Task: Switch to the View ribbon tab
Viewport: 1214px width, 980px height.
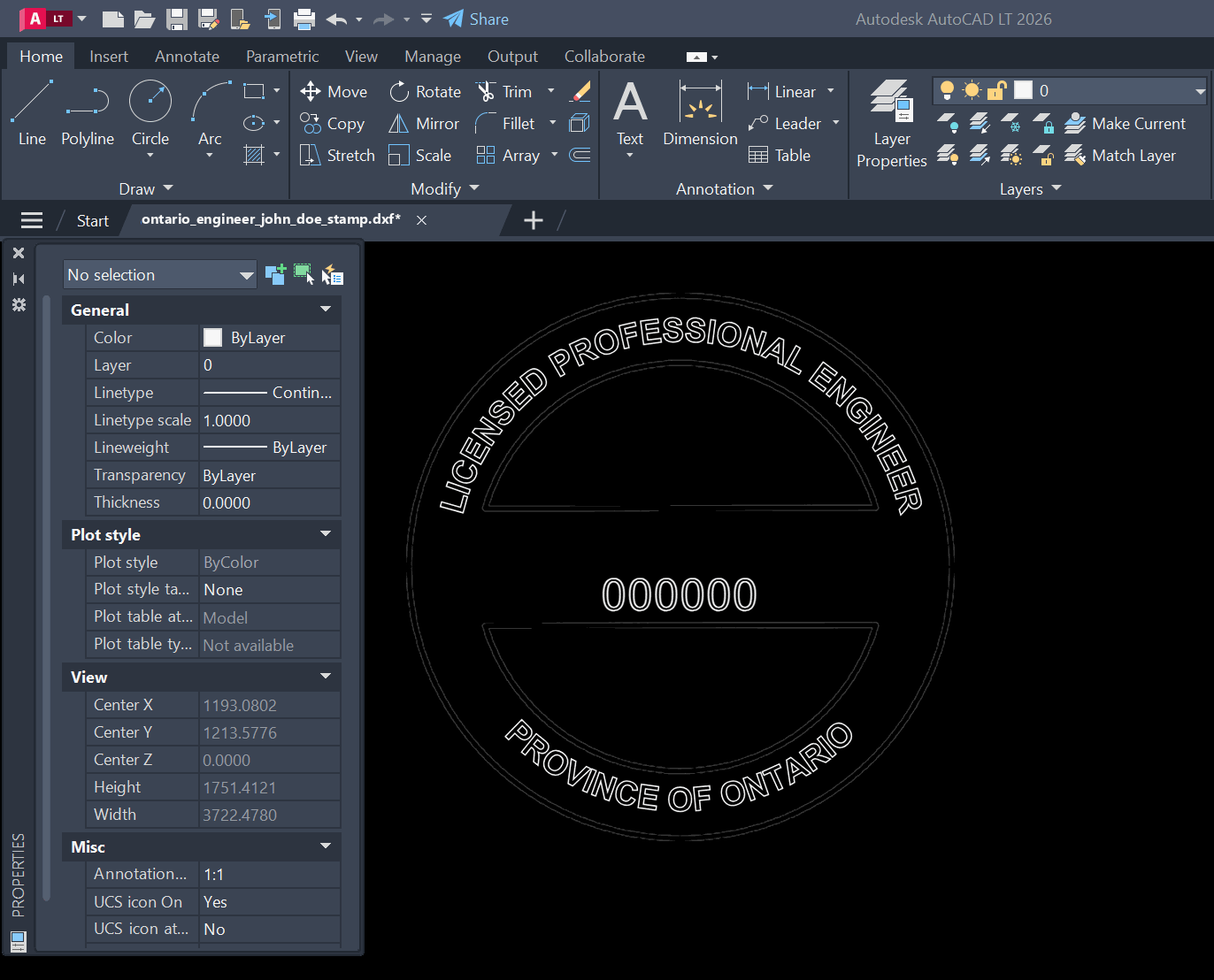Action: 361,57
